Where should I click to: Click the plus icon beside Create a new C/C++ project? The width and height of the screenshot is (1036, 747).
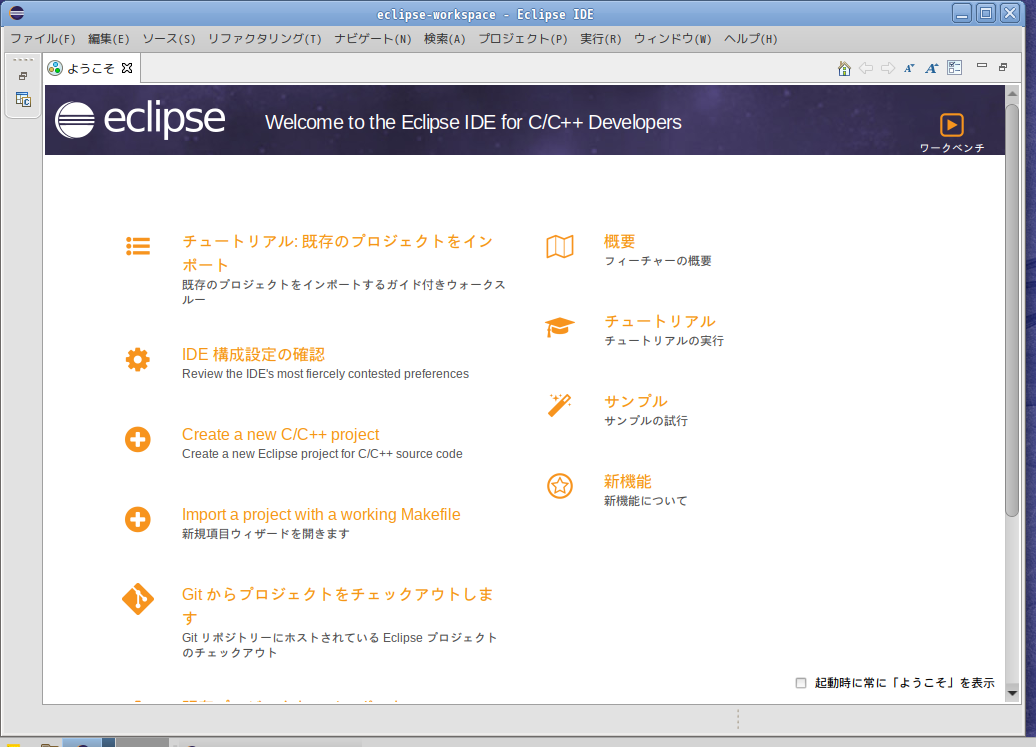[x=138, y=440]
